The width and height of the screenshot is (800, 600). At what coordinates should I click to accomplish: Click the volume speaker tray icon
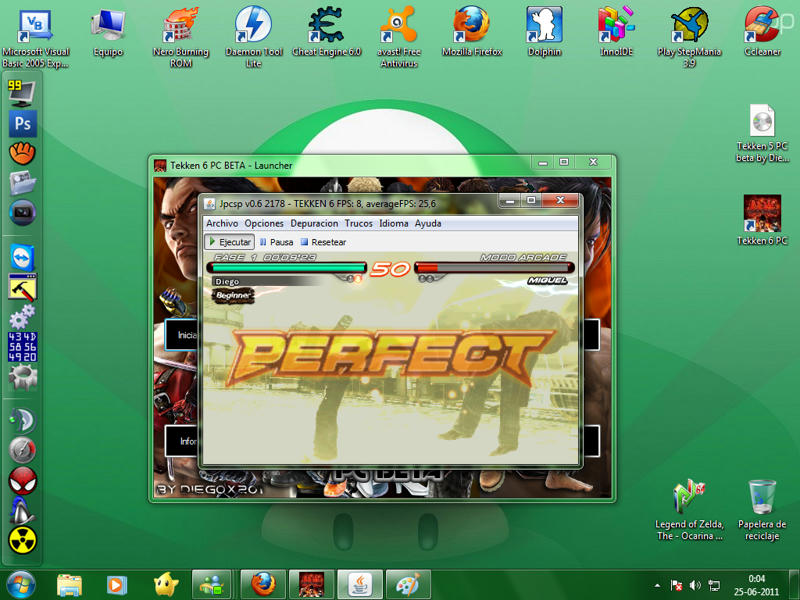pyautogui.click(x=695, y=585)
